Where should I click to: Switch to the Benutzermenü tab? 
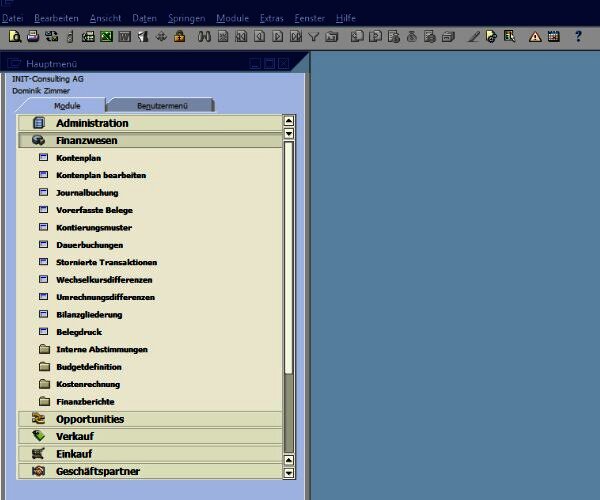tap(160, 105)
